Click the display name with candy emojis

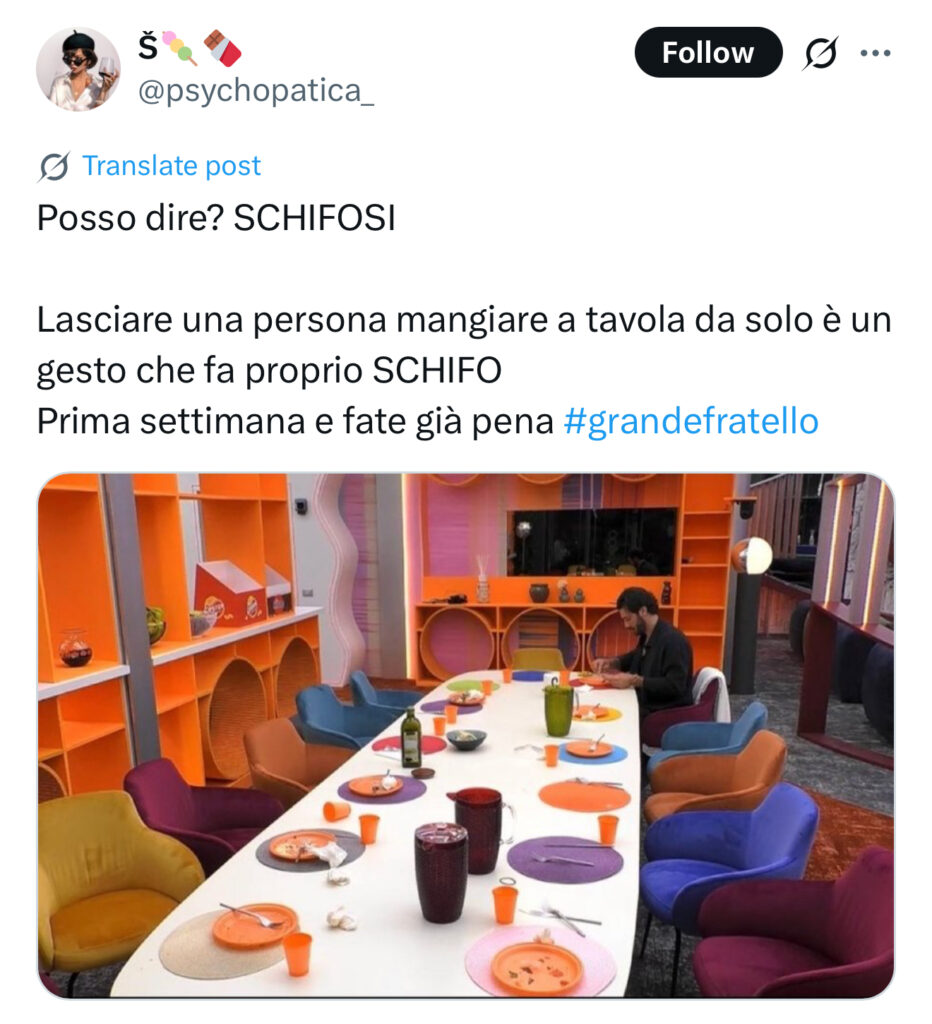tap(189, 48)
